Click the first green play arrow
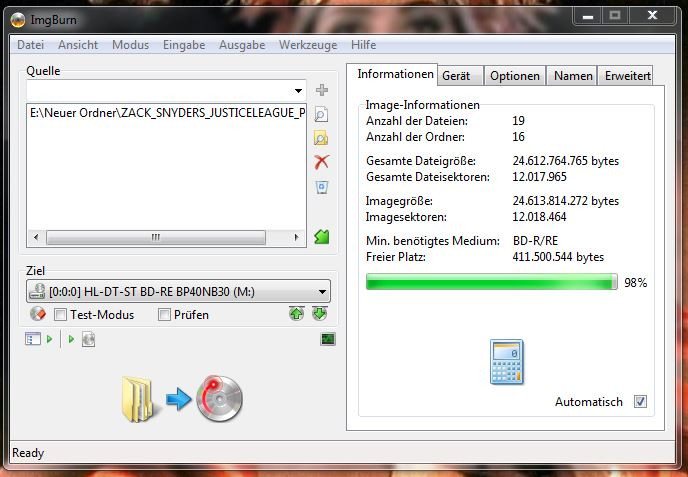Screen dimensions: 688x477 click(x=50, y=339)
